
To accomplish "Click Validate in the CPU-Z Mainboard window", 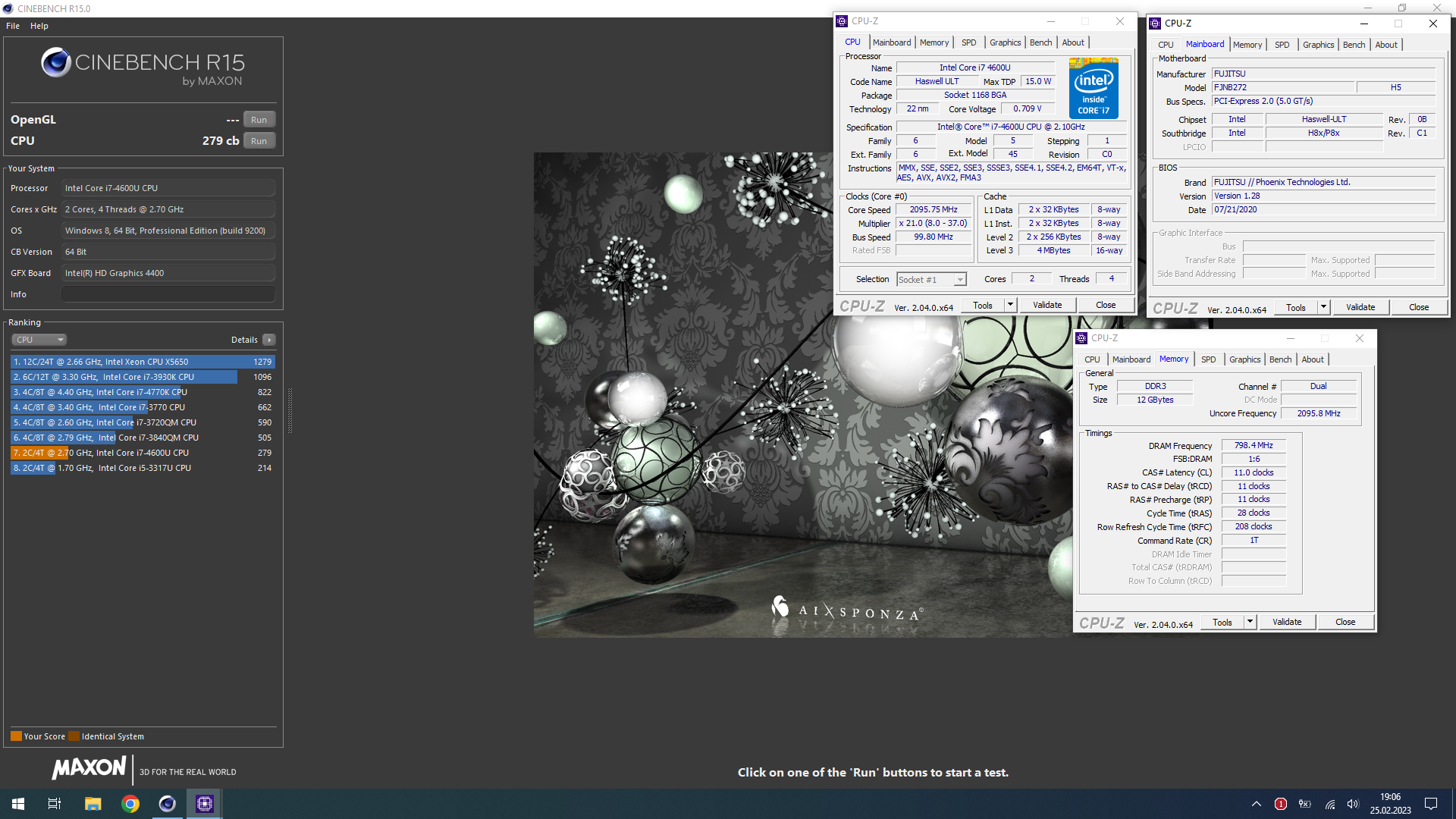I will pos(1360,307).
